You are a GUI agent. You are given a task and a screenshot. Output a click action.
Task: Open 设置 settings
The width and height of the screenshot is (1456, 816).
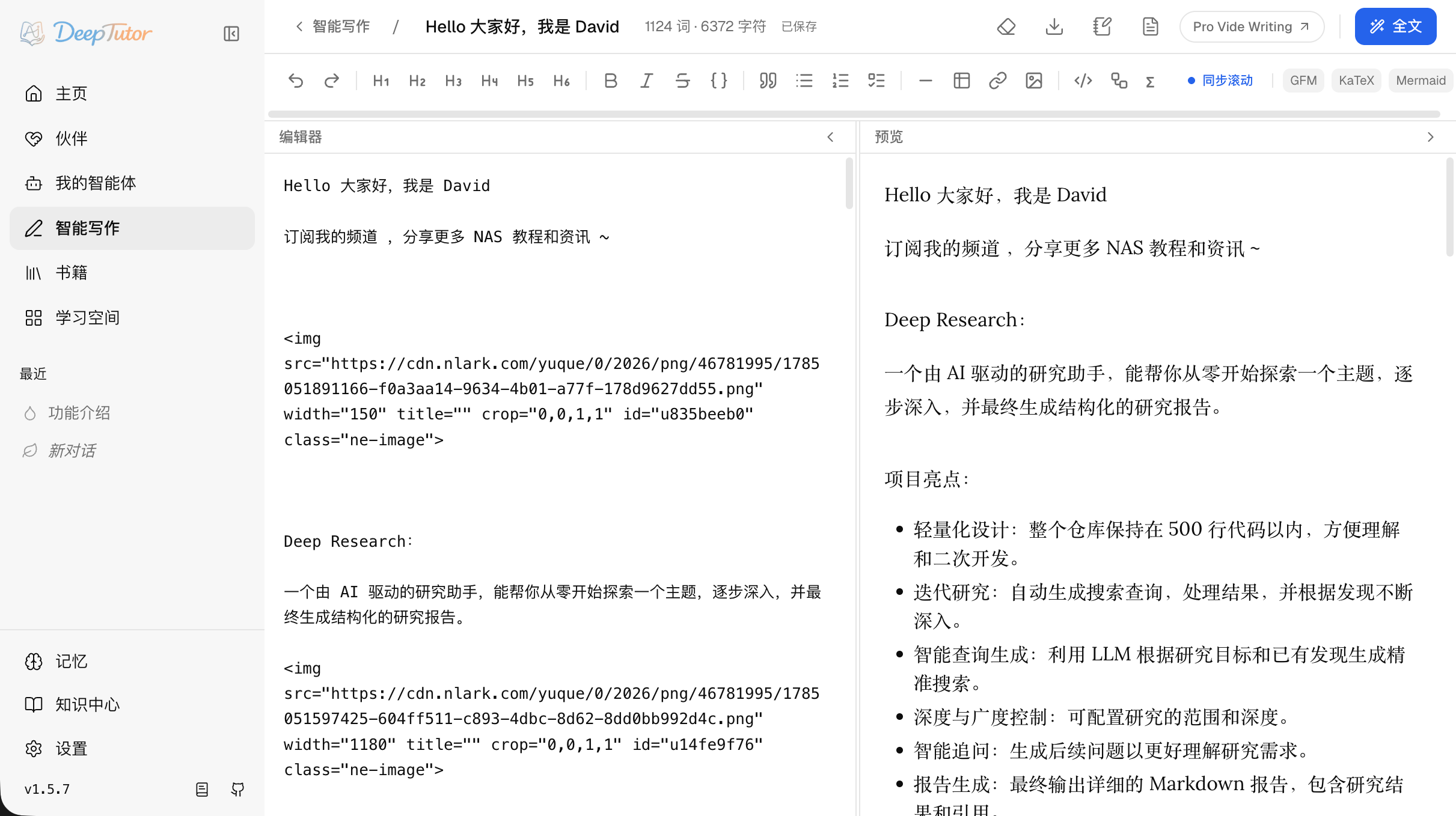click(x=132, y=749)
